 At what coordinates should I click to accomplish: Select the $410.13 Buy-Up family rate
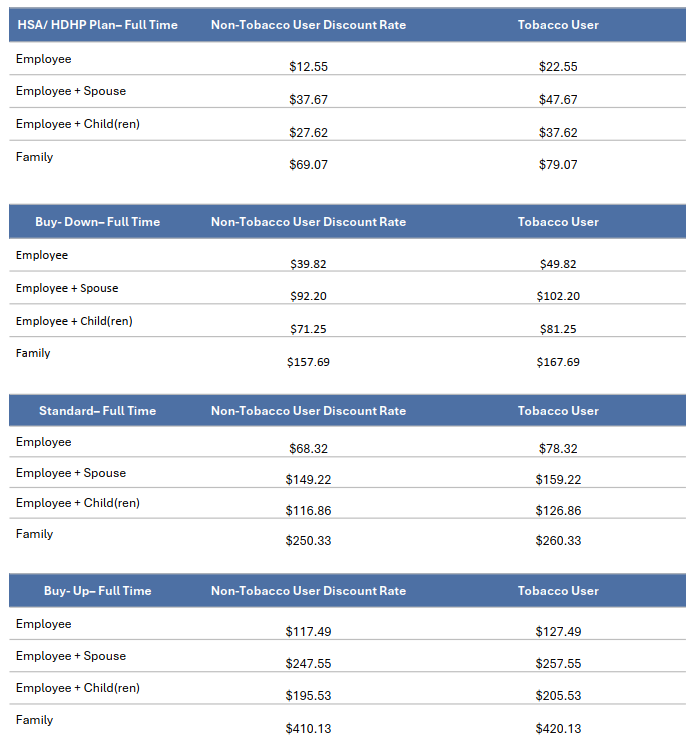tap(308, 729)
